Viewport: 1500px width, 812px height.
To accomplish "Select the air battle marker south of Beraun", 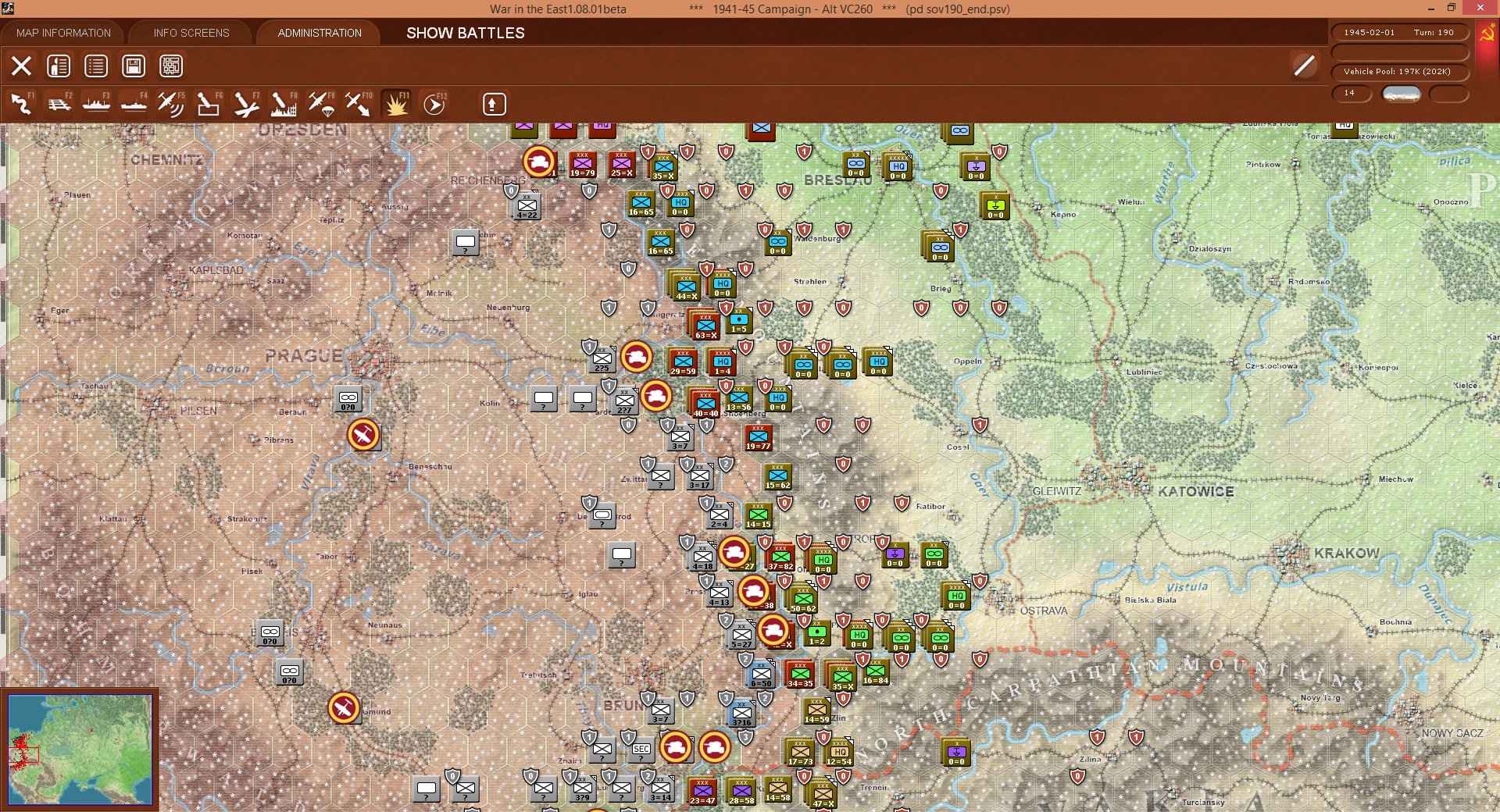I will click(363, 435).
